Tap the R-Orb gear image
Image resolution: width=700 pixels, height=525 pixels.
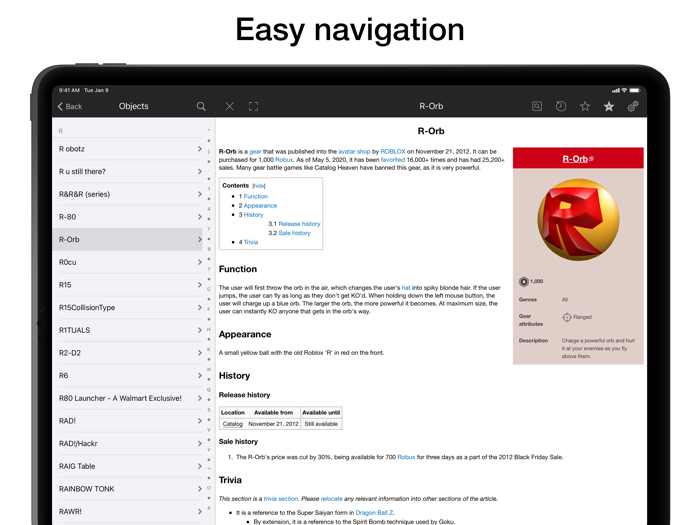point(578,220)
